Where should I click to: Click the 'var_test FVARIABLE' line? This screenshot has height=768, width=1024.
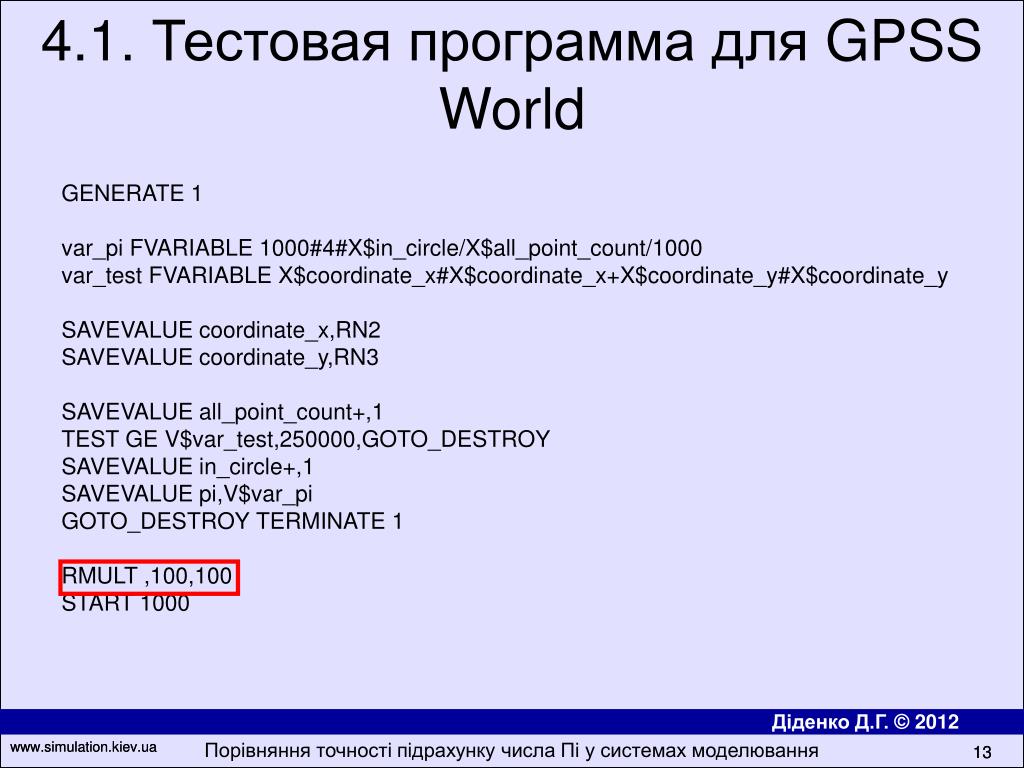(x=504, y=276)
